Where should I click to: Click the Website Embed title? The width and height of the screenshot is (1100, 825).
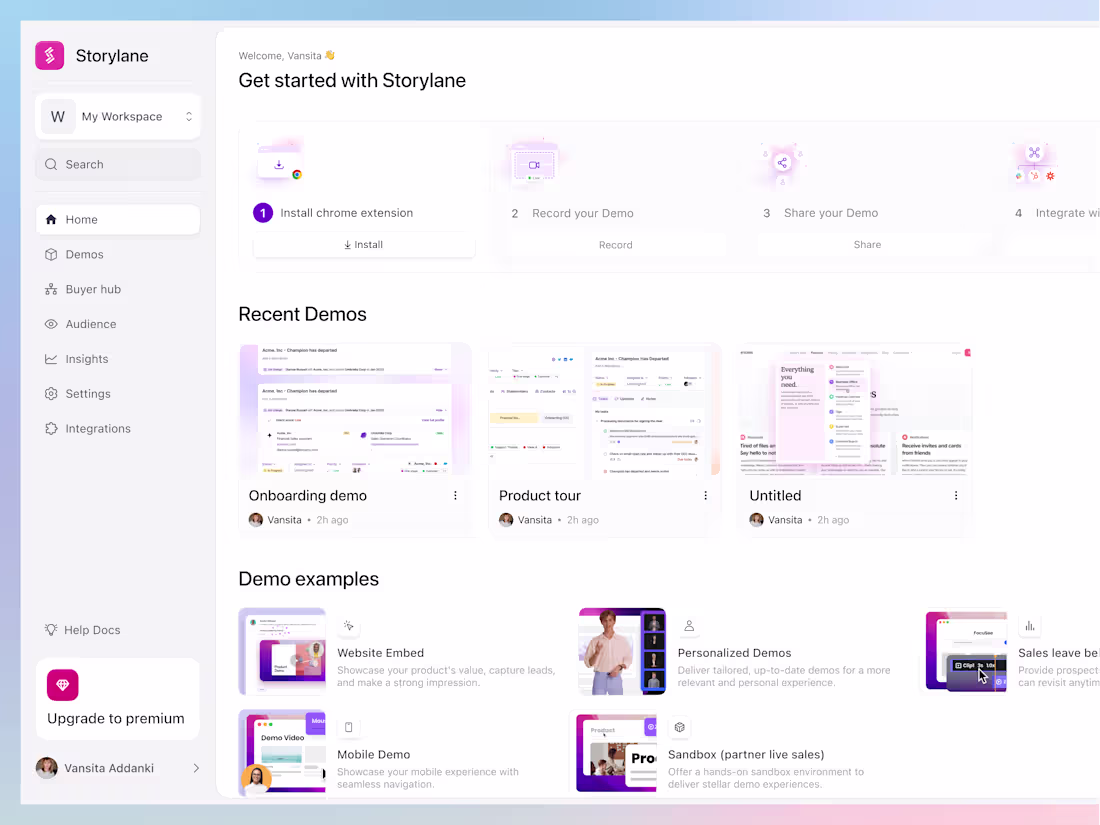pos(381,653)
